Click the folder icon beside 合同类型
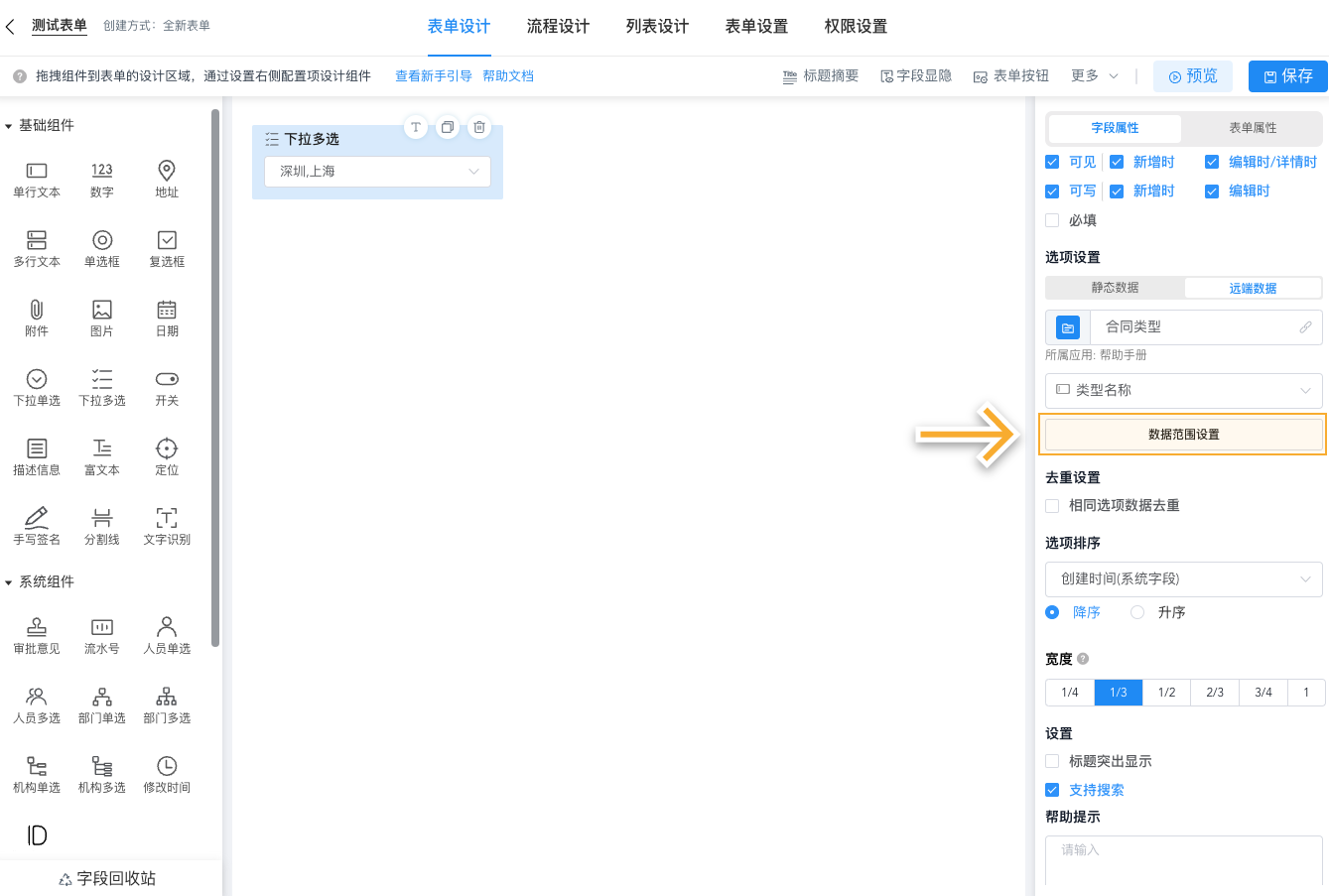Viewport: 1329px width, 896px height. (x=1066, y=325)
